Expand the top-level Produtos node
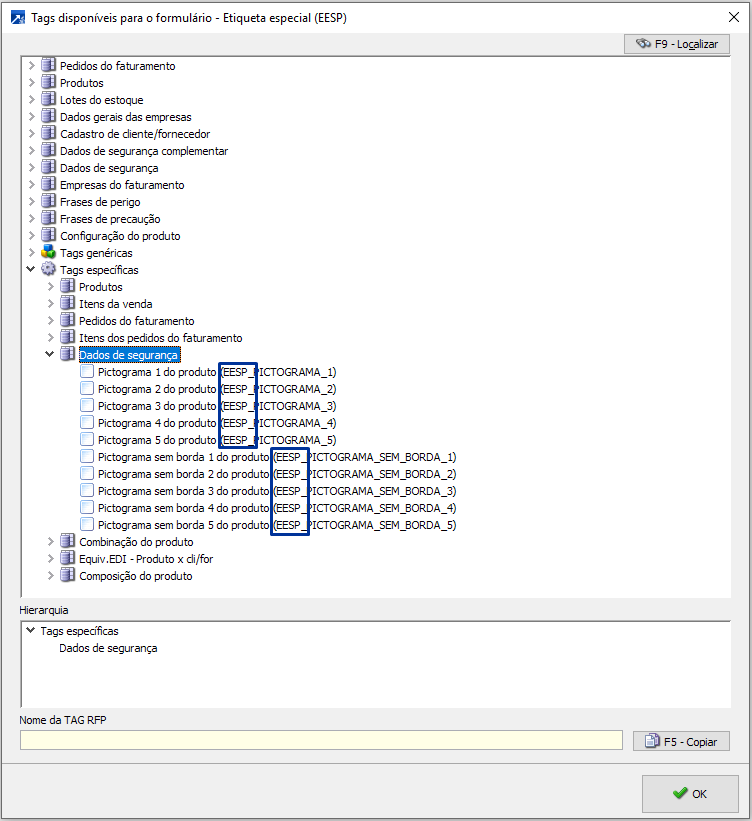 31,83
